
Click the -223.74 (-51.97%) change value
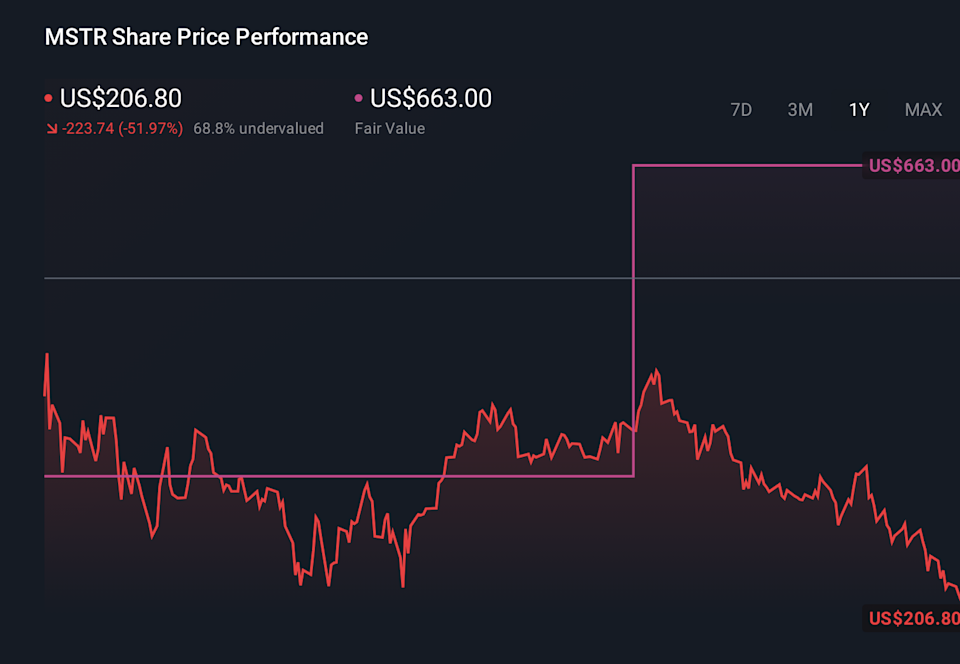(x=121, y=129)
